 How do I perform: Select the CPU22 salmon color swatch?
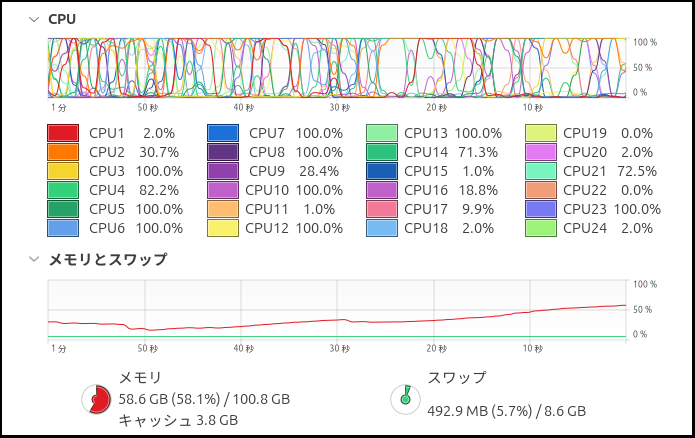pyautogui.click(x=540, y=190)
